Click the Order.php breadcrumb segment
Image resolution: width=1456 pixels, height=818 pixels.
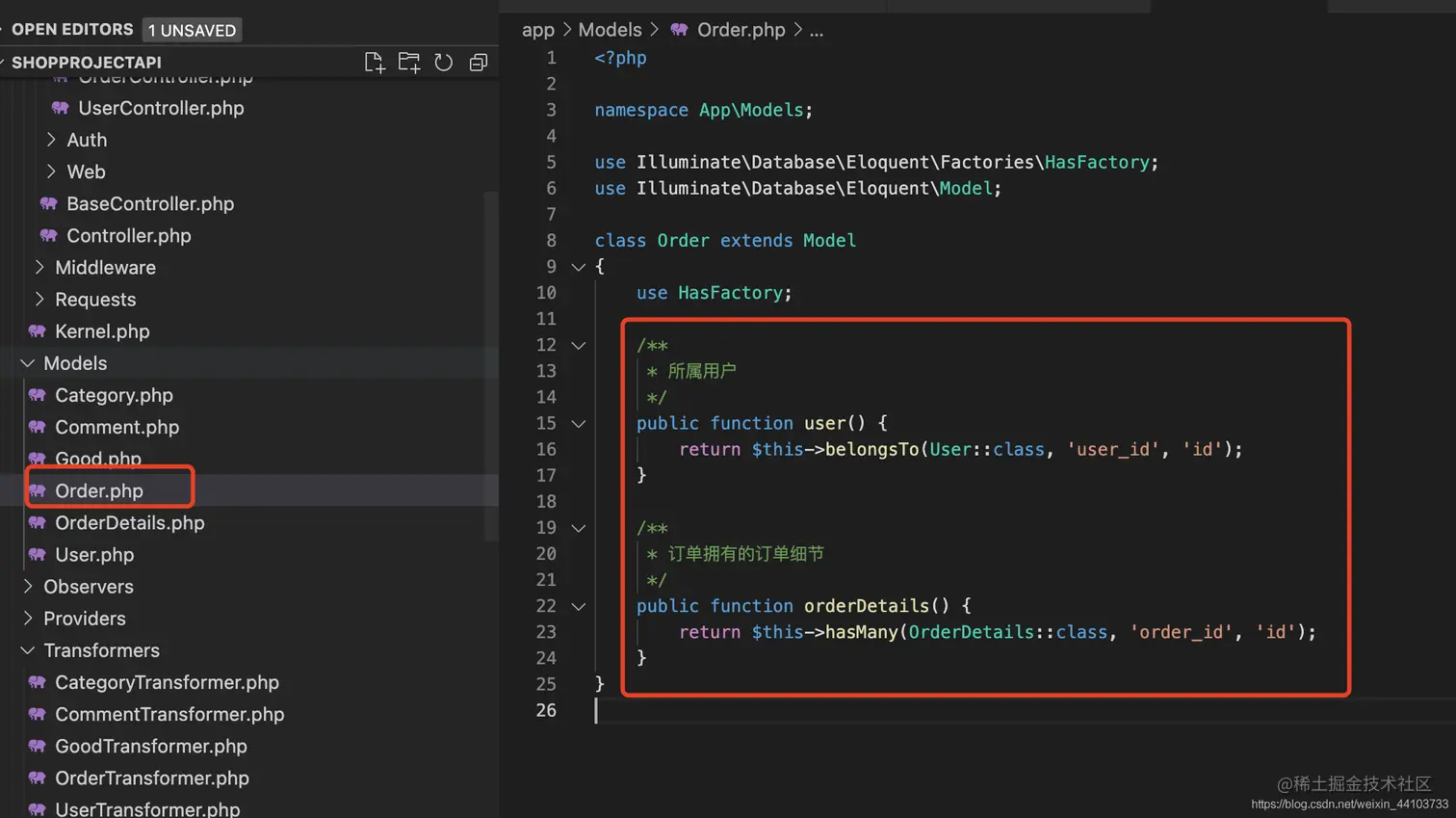[741, 30]
